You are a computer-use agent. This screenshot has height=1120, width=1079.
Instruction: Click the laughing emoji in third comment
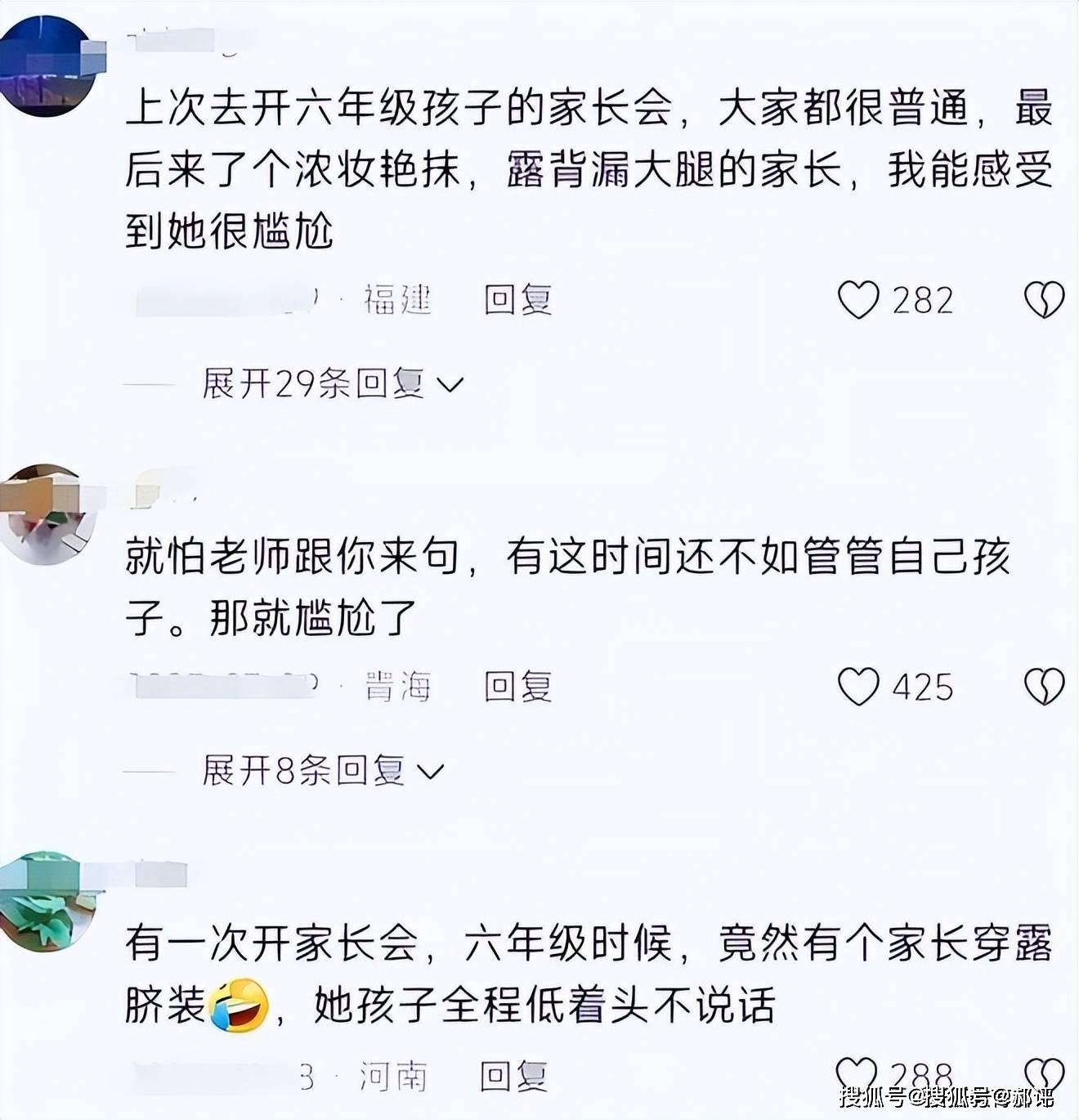(x=239, y=1006)
